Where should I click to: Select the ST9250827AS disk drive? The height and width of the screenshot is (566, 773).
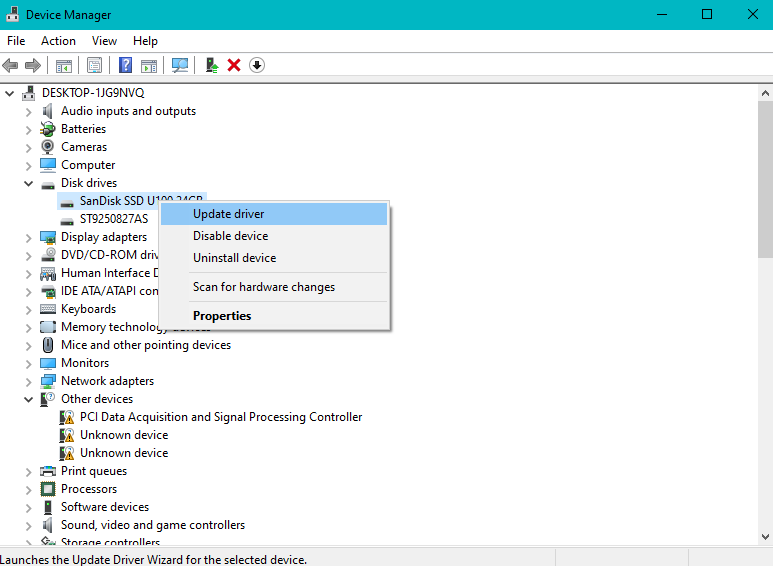click(x=113, y=219)
